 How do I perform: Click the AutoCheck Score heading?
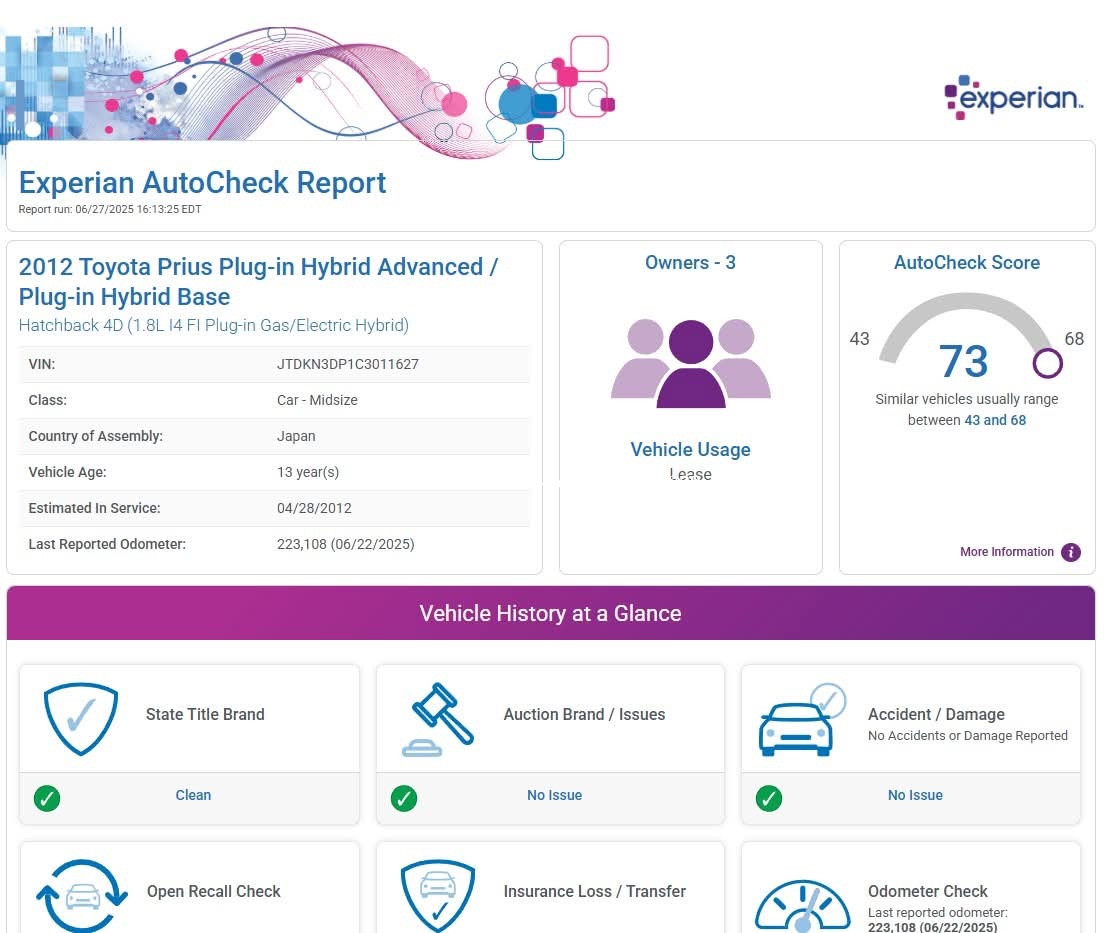click(x=967, y=263)
